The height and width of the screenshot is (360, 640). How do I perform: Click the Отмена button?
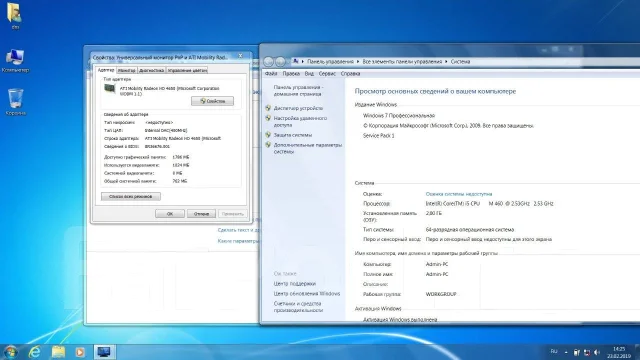click(201, 213)
